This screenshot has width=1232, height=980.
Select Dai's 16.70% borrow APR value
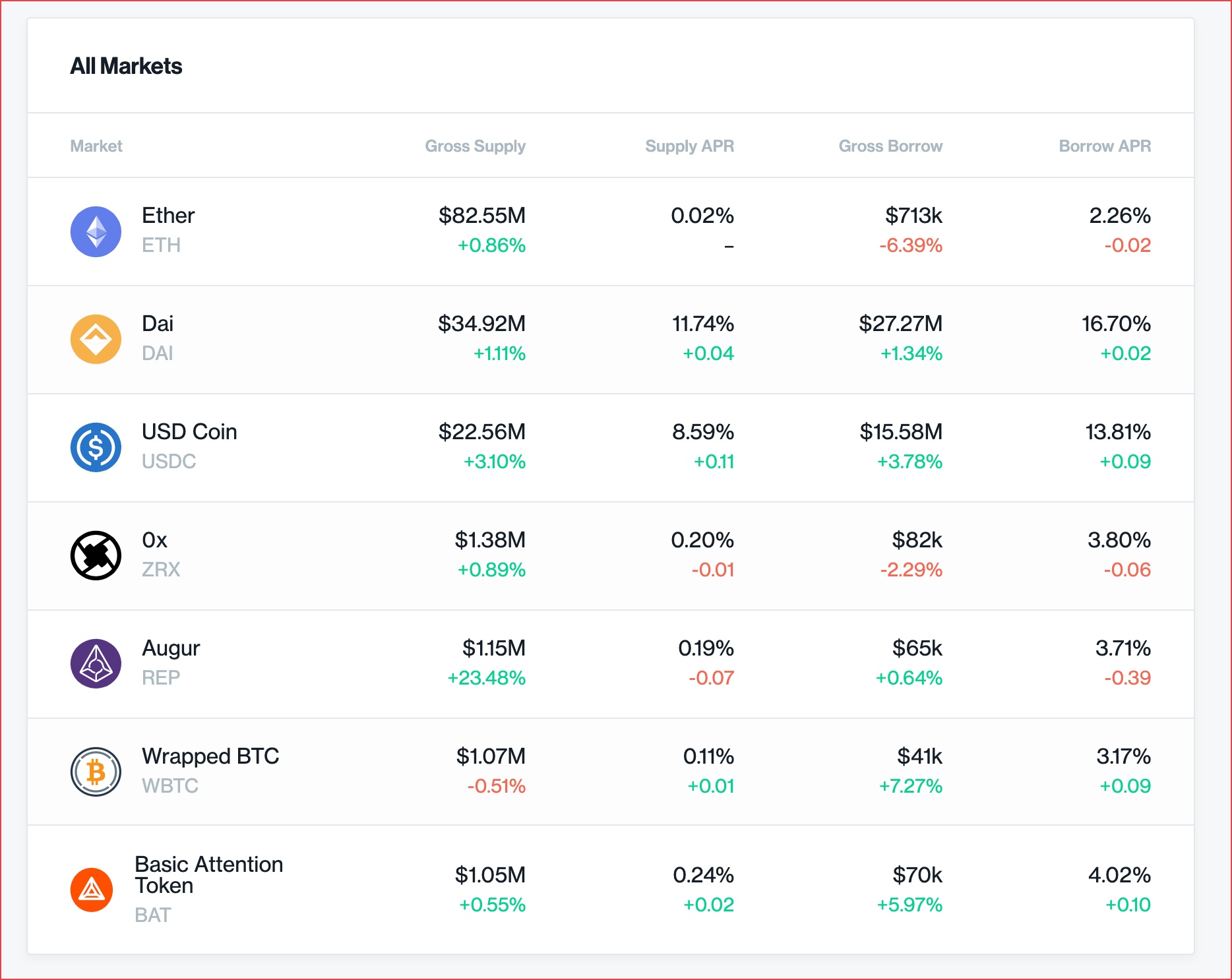(x=1116, y=324)
